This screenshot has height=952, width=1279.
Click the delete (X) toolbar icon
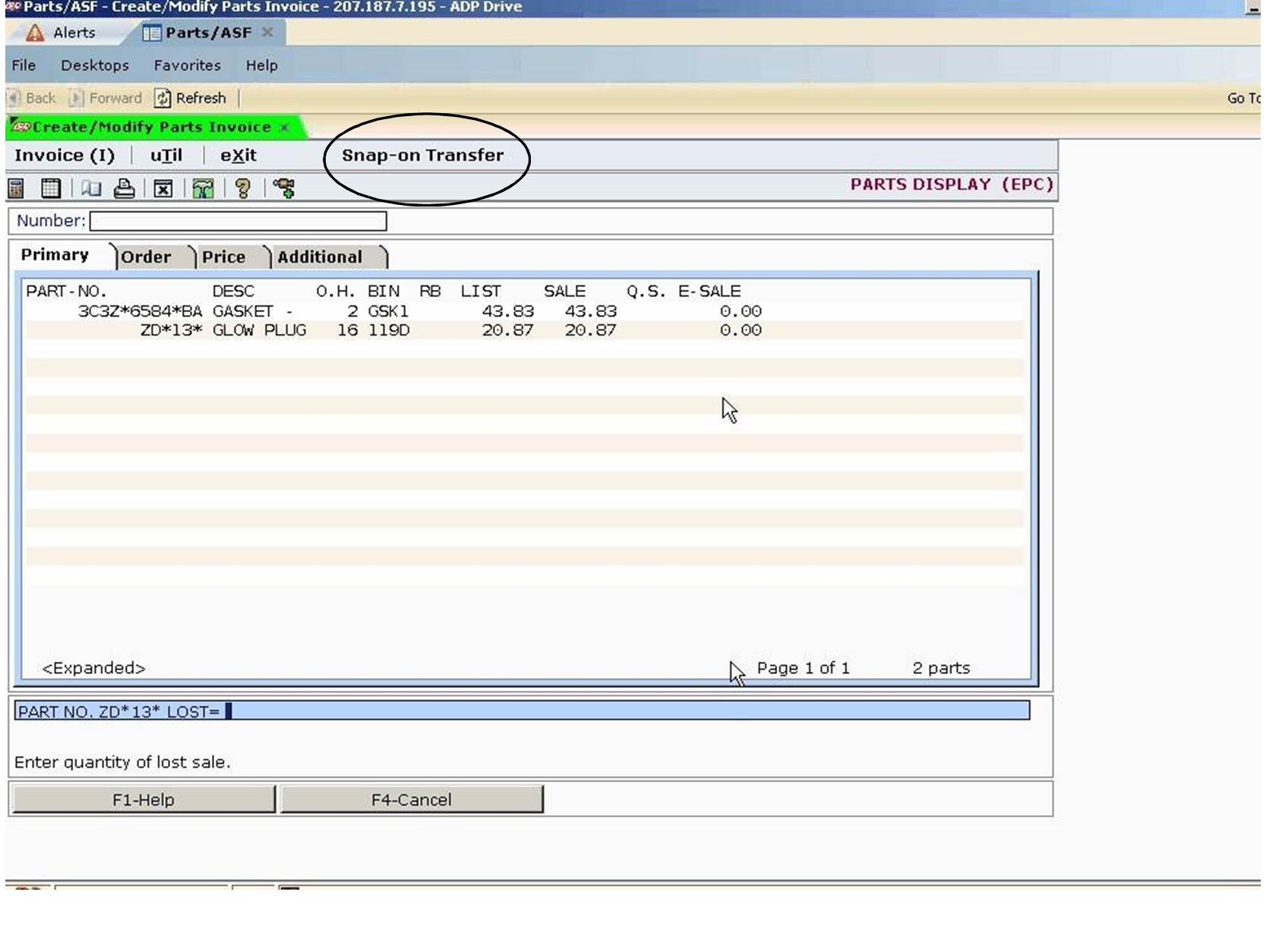[162, 188]
